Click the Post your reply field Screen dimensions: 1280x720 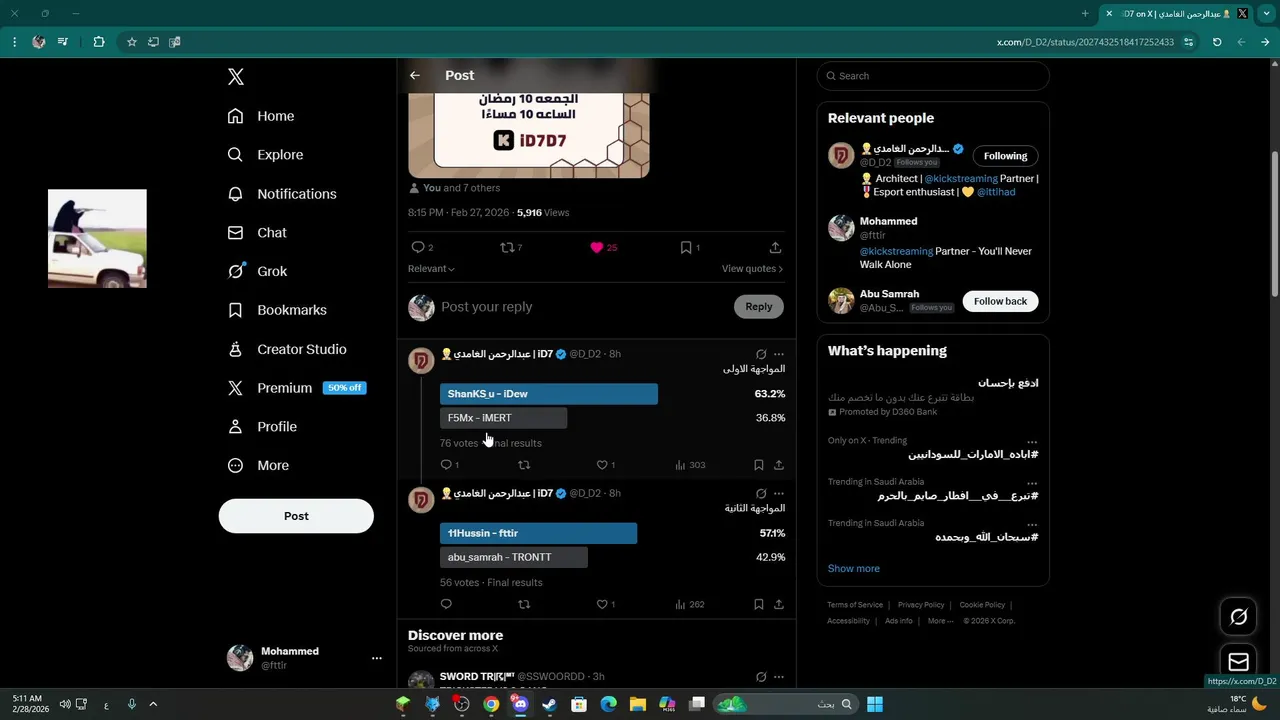pyautogui.click(x=585, y=307)
